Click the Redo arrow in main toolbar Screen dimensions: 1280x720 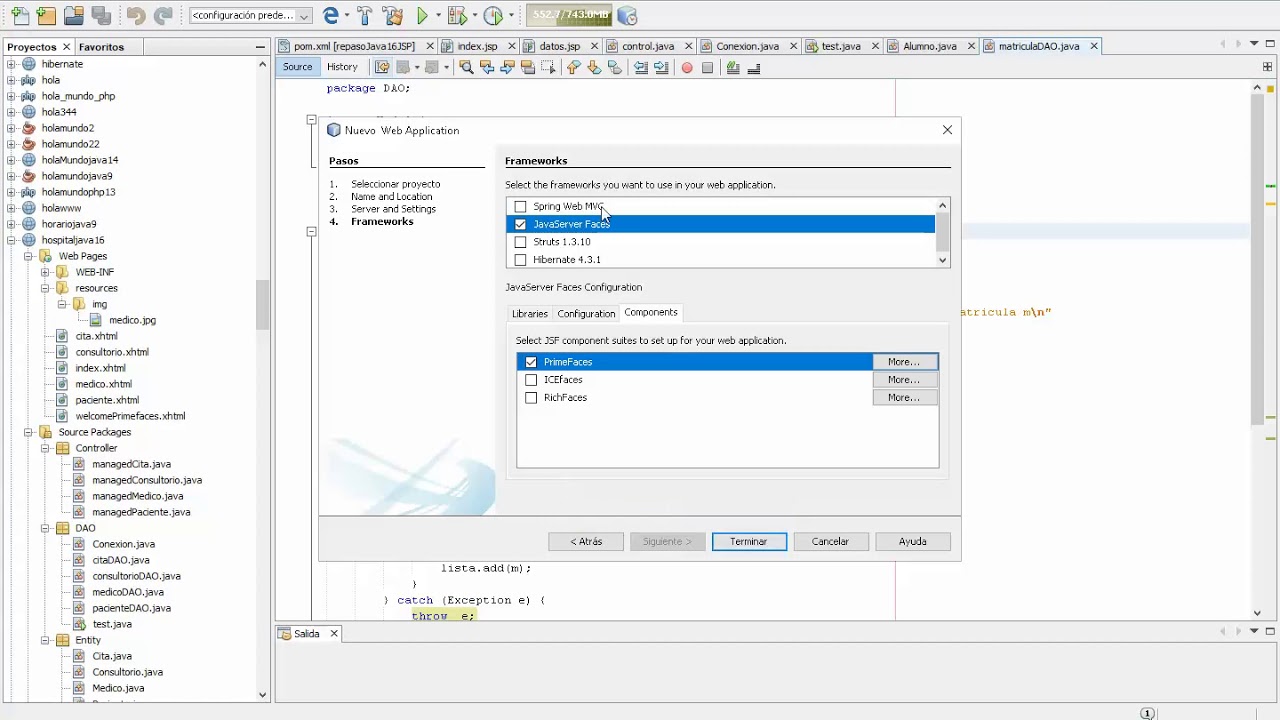pyautogui.click(x=162, y=15)
